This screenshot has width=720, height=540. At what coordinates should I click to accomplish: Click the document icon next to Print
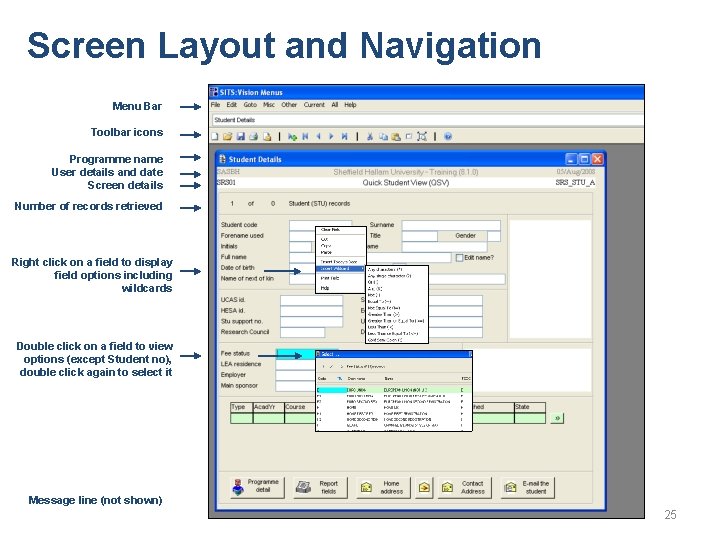click(267, 136)
